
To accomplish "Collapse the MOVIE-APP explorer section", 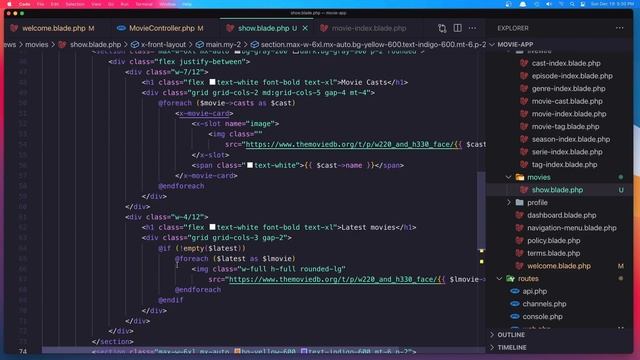I will (x=515, y=44).
